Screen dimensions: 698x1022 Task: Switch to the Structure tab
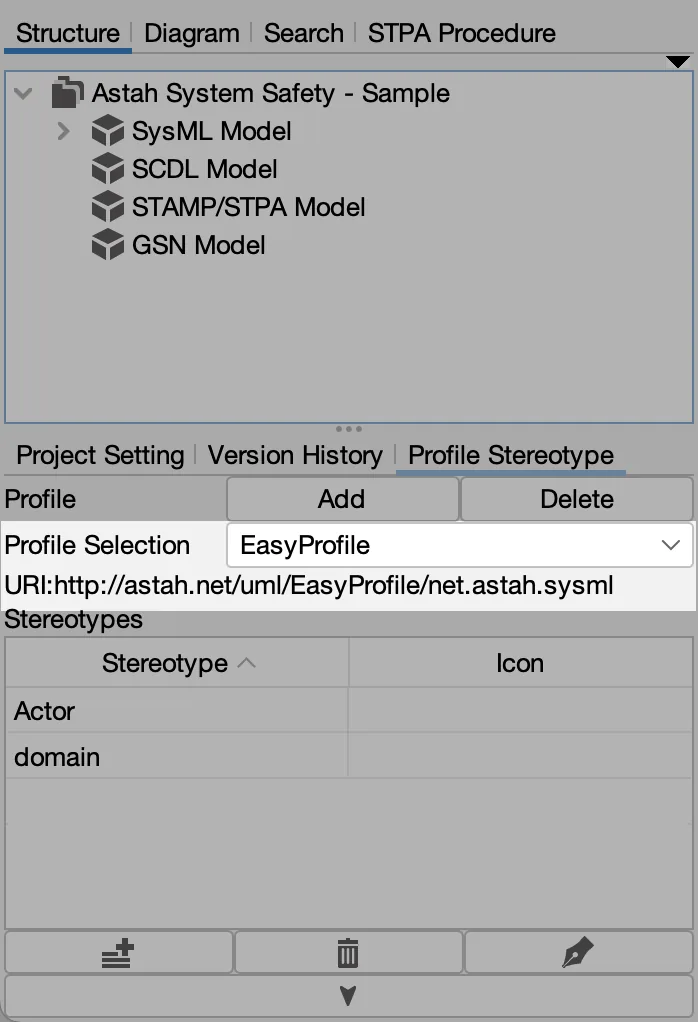click(68, 33)
